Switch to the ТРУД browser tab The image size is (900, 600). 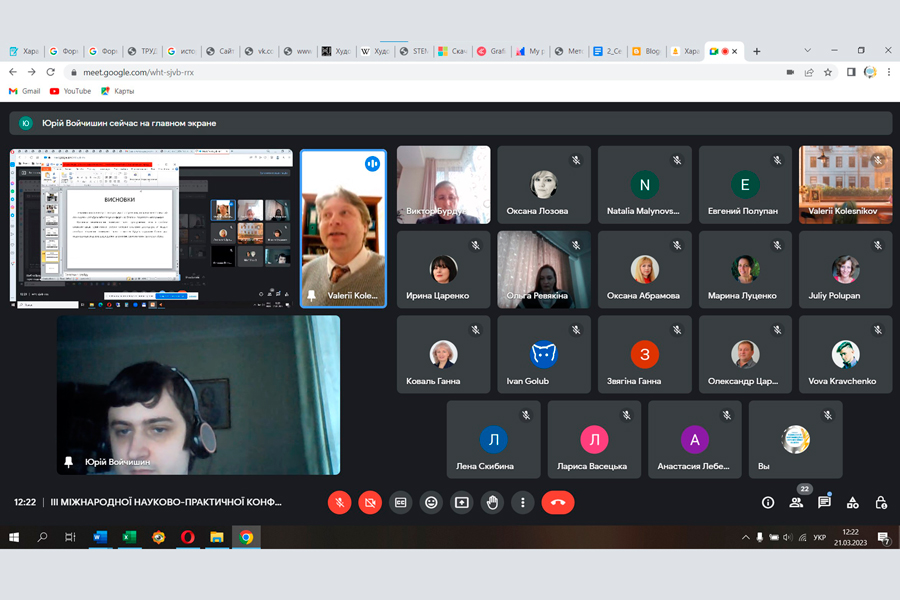point(142,51)
